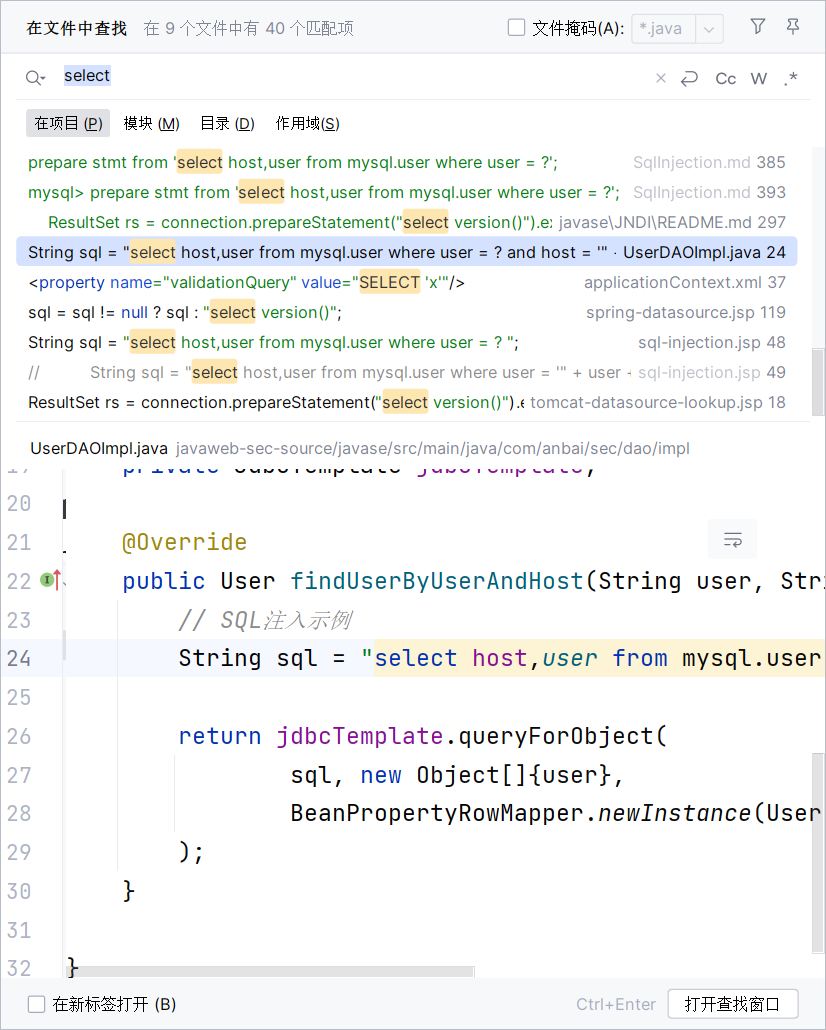Select the spring-datasource.jsp result row
826x1030 pixels.
click(400, 312)
